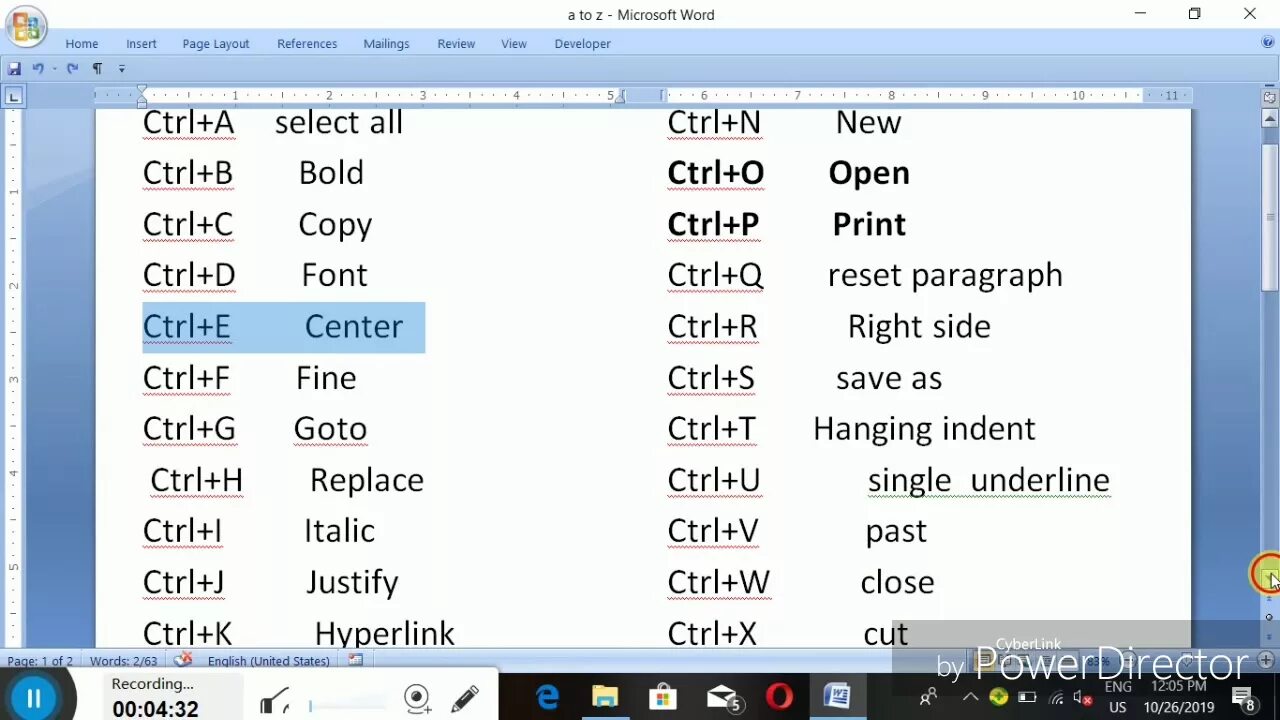
Task: Switch to the References tab
Action: coord(307,44)
